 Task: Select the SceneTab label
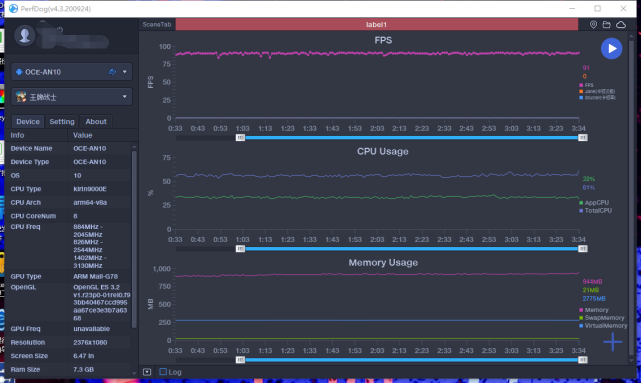pos(157,25)
